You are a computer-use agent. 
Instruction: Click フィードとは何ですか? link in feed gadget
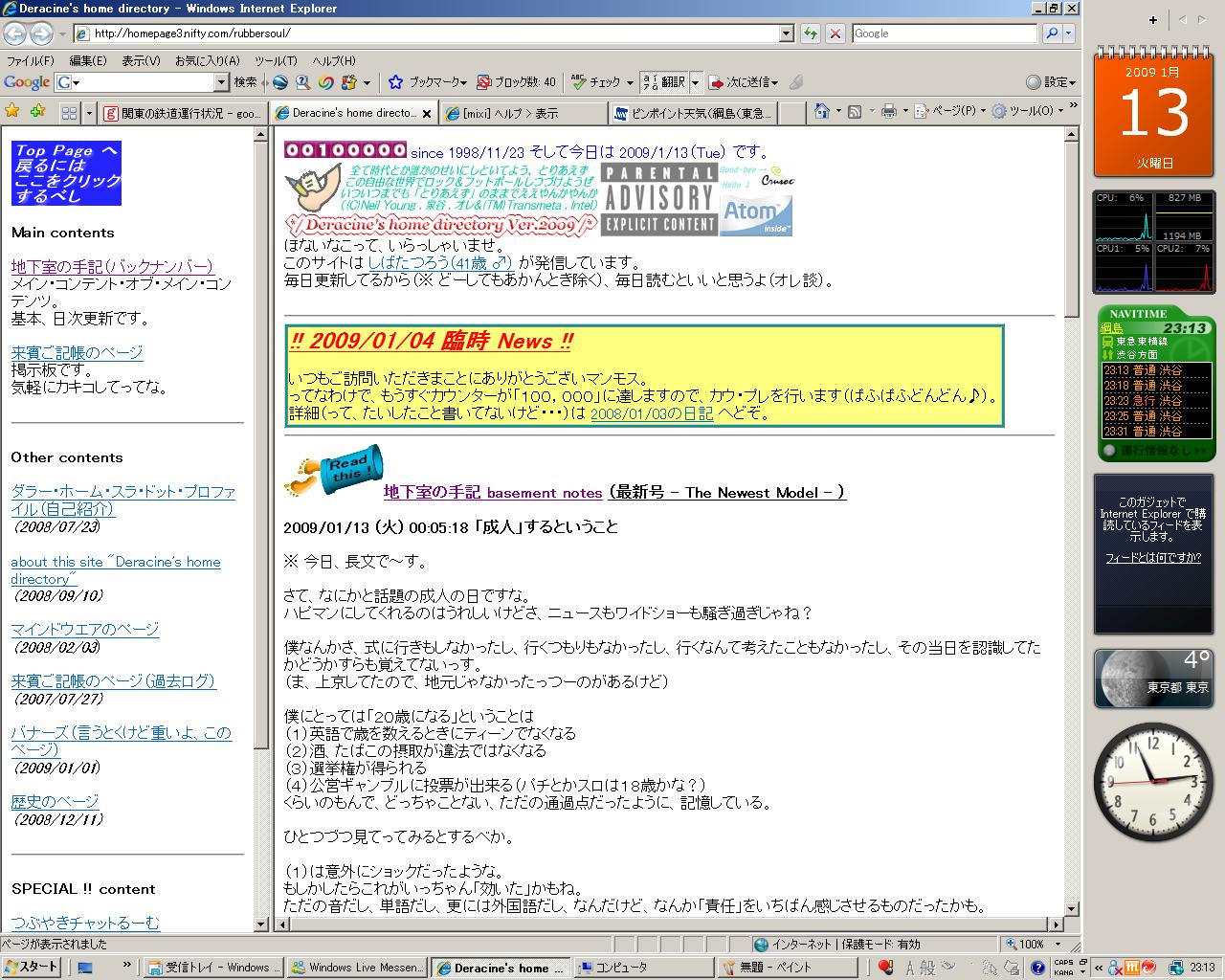(x=1152, y=557)
